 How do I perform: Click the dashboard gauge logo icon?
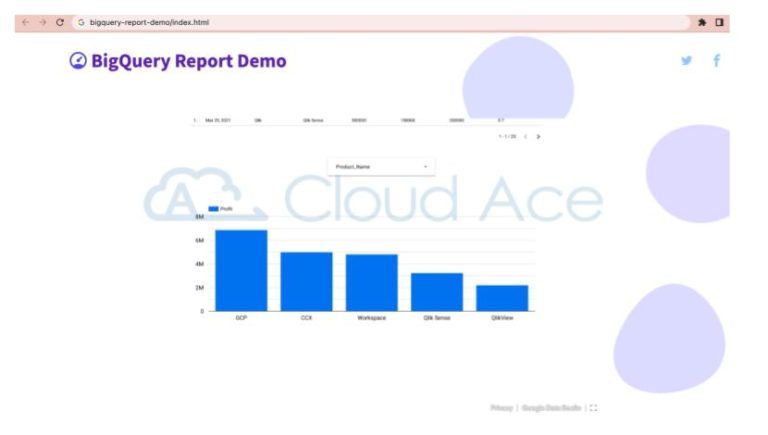tap(78, 61)
